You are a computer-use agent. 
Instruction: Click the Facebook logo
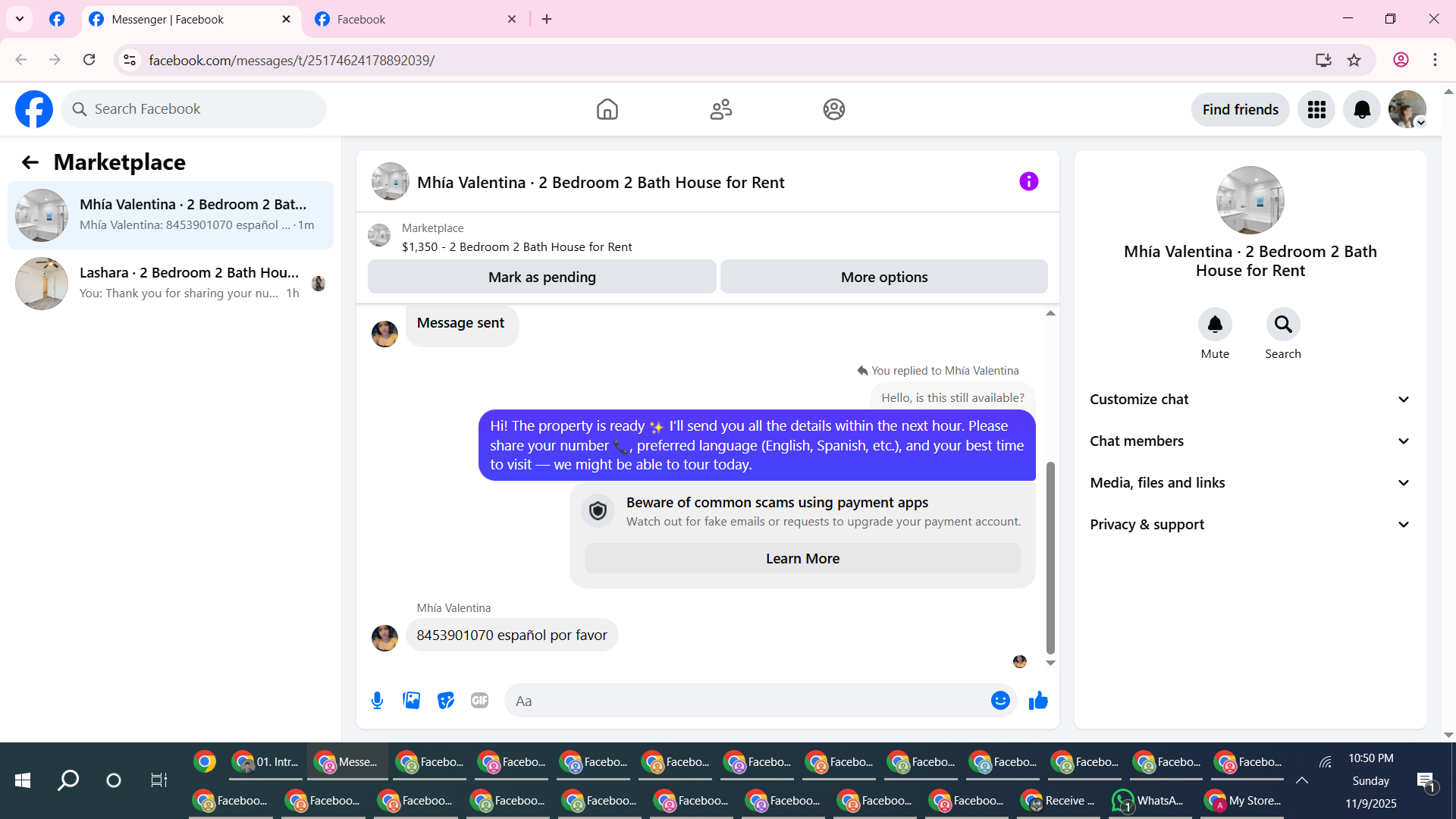click(34, 109)
